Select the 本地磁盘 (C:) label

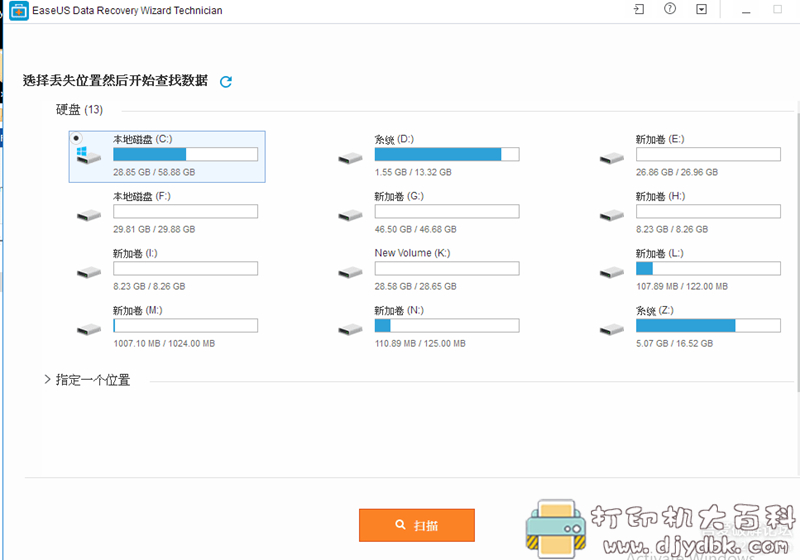click(x=142, y=139)
